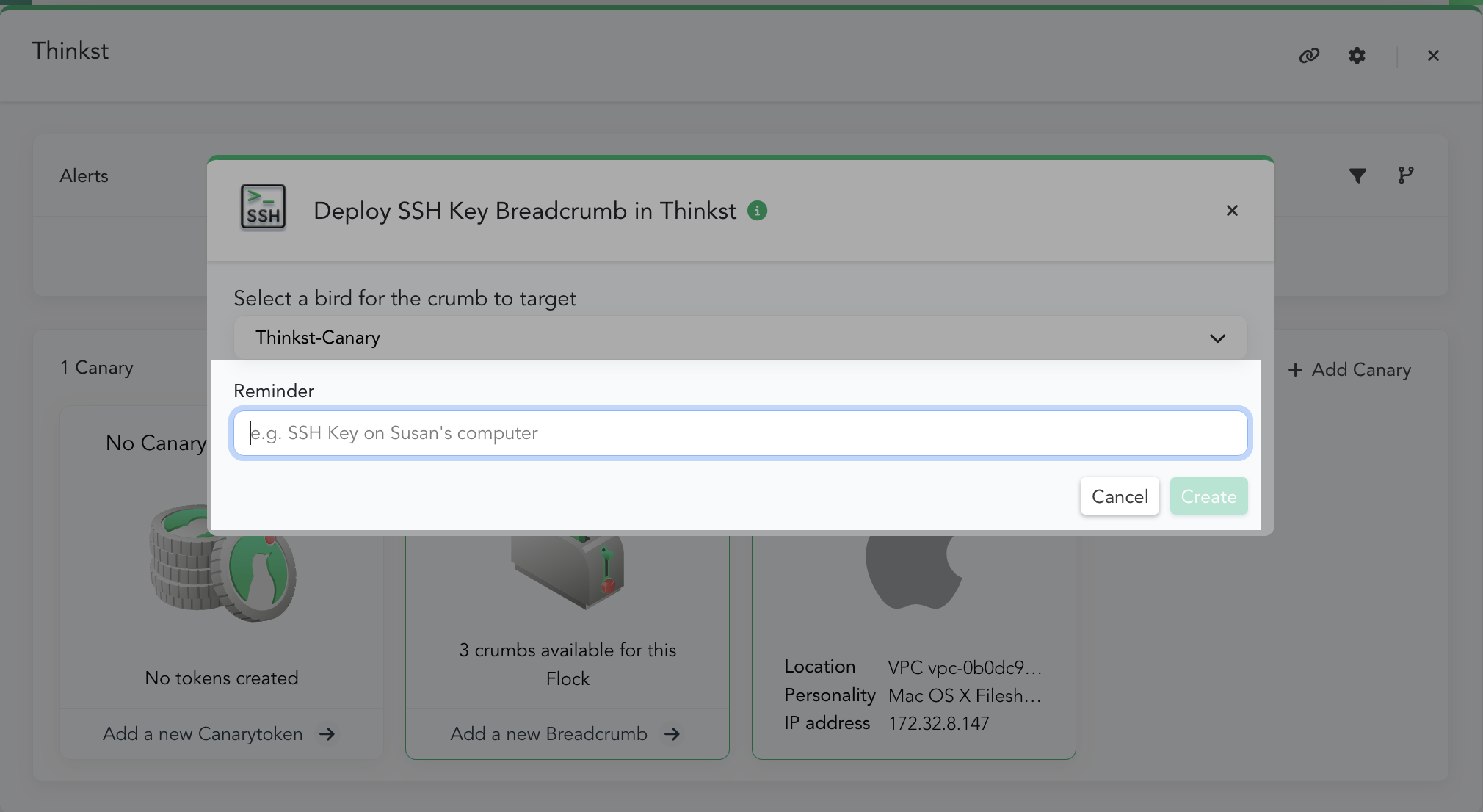This screenshot has width=1483, height=812.
Task: Open the link icon in Thinkst header
Action: coord(1309,56)
